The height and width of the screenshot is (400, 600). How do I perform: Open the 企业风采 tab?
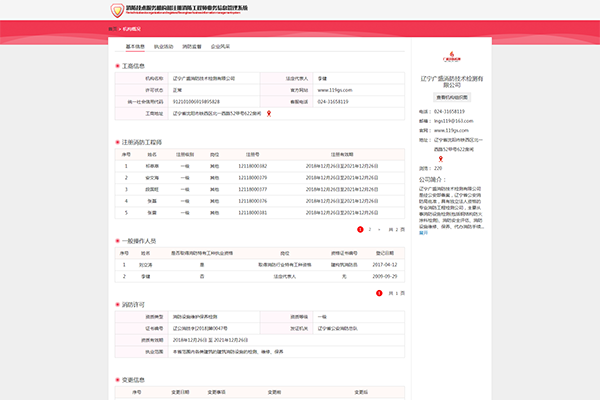coord(220,46)
